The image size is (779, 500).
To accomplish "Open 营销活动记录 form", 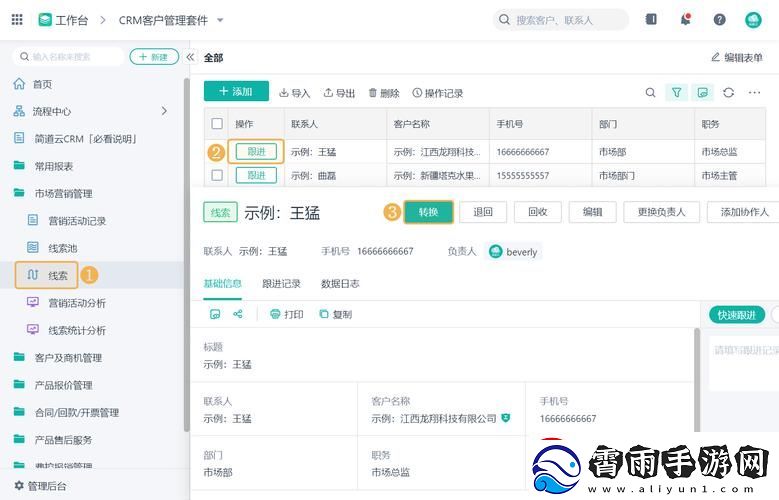I will (77, 221).
